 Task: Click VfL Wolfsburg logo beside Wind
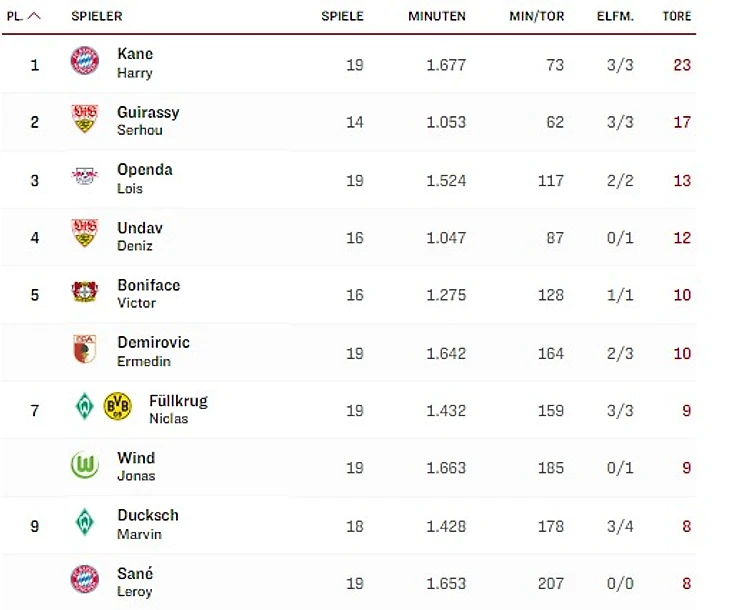[x=85, y=465]
